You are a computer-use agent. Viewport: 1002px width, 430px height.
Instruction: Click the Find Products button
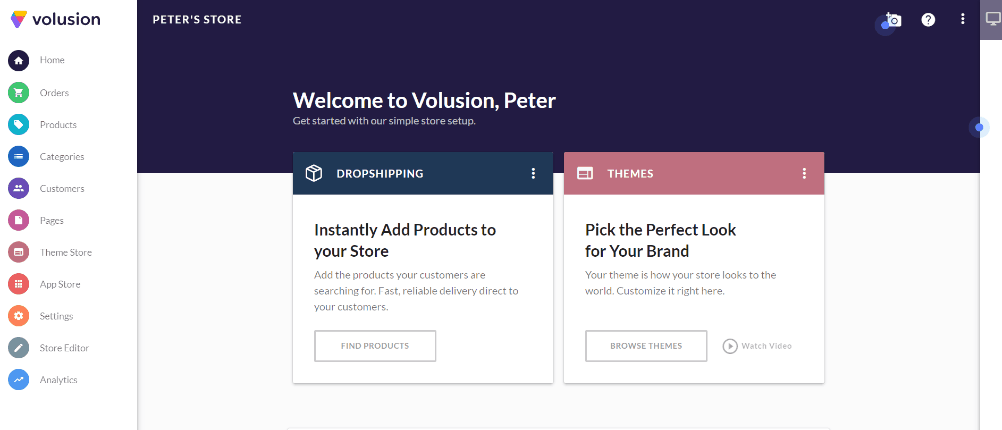point(375,346)
